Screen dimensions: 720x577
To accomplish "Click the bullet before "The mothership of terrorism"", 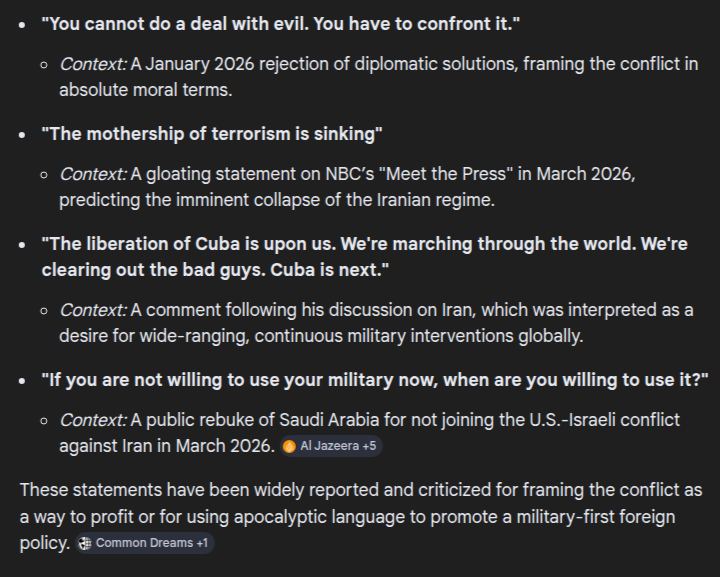I will [x=22, y=135].
